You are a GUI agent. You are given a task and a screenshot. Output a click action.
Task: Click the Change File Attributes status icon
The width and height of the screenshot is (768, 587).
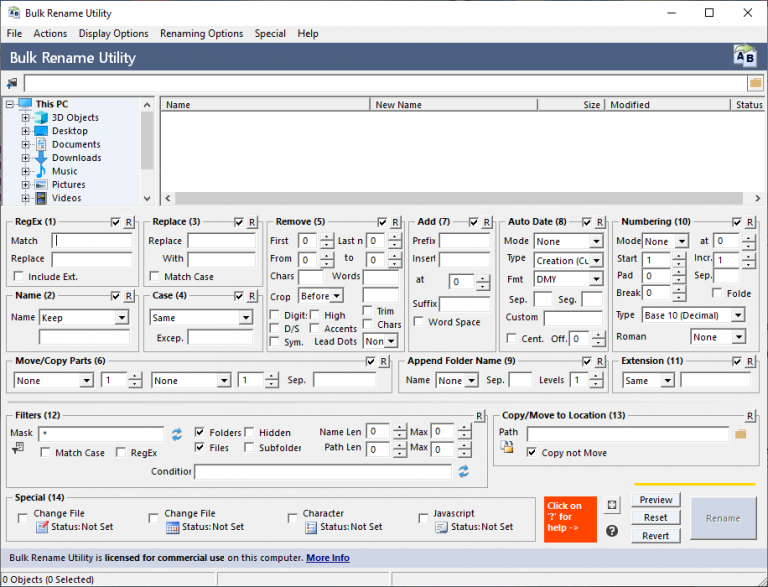coord(42,527)
